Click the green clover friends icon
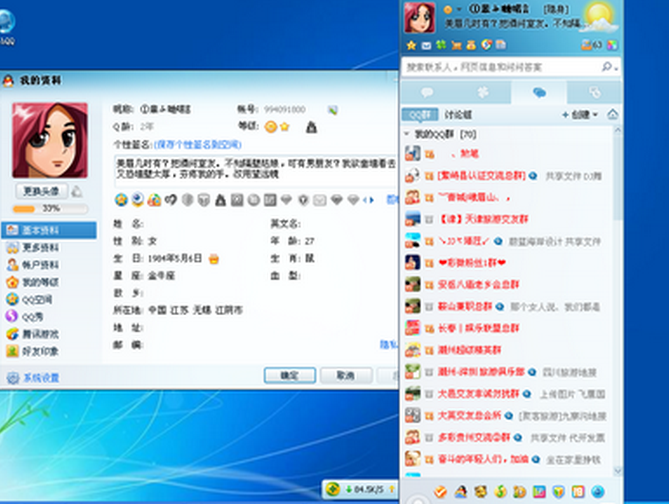This screenshot has width=669, height=504. (x=441, y=45)
